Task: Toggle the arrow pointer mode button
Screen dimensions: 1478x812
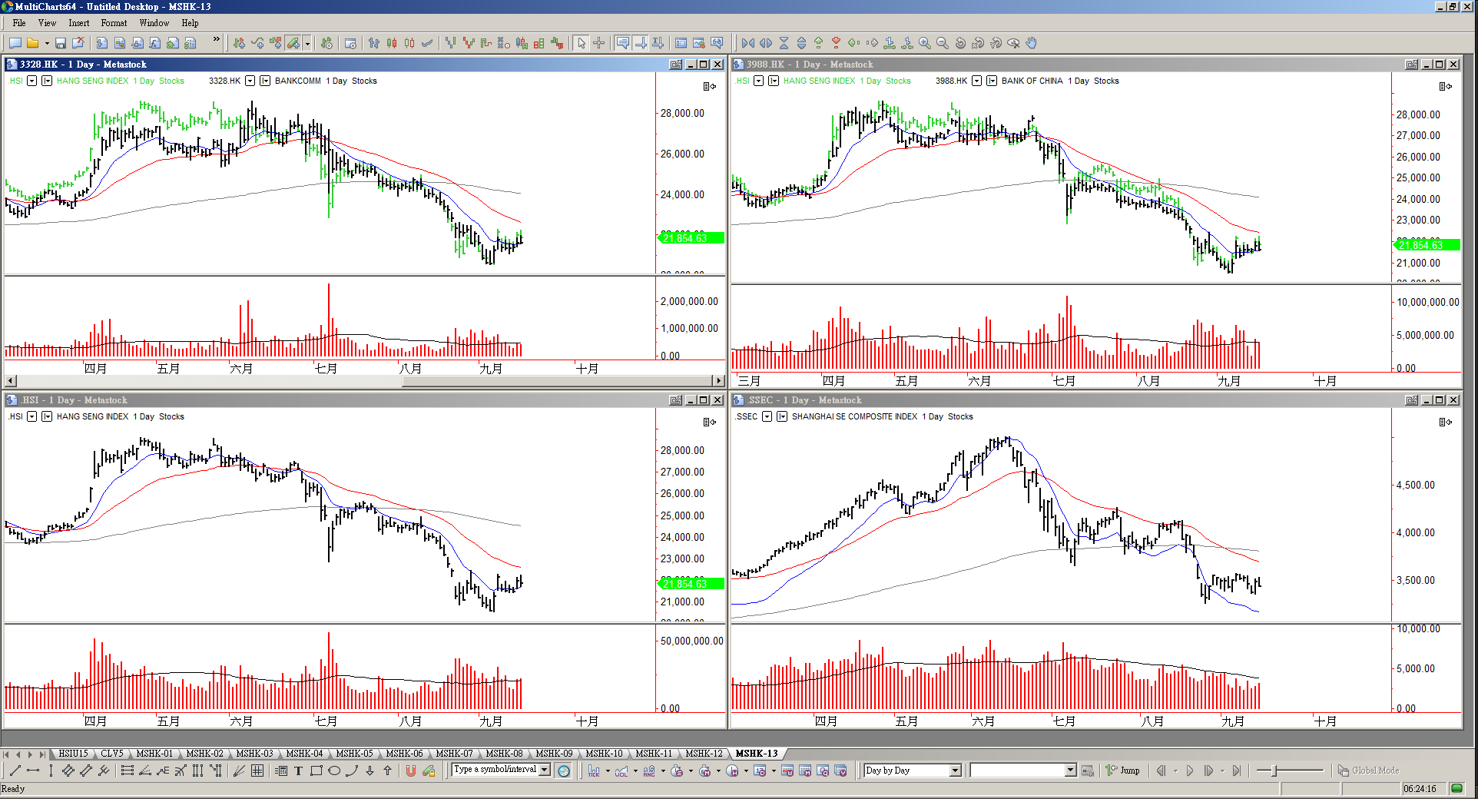Action: 582,43
